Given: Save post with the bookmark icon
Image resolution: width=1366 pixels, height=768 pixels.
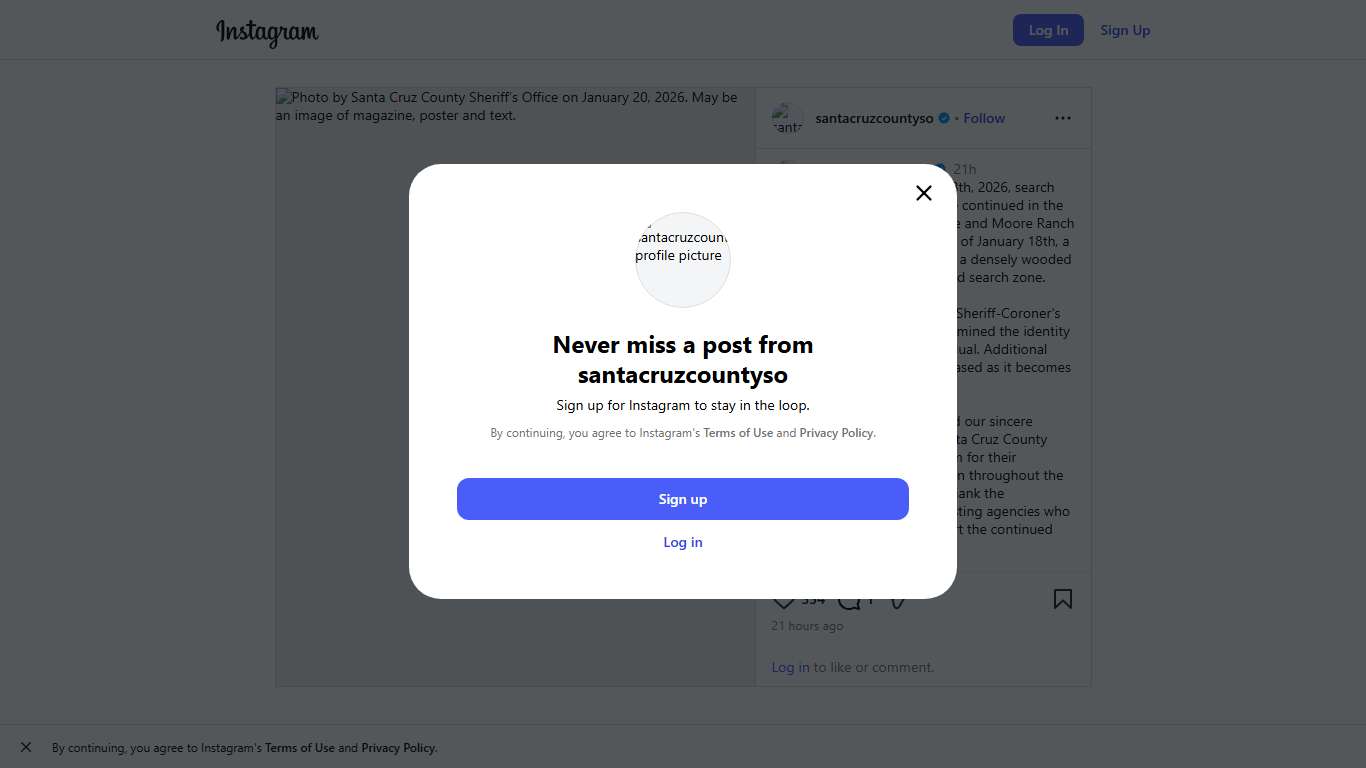Looking at the screenshot, I should 1062,599.
